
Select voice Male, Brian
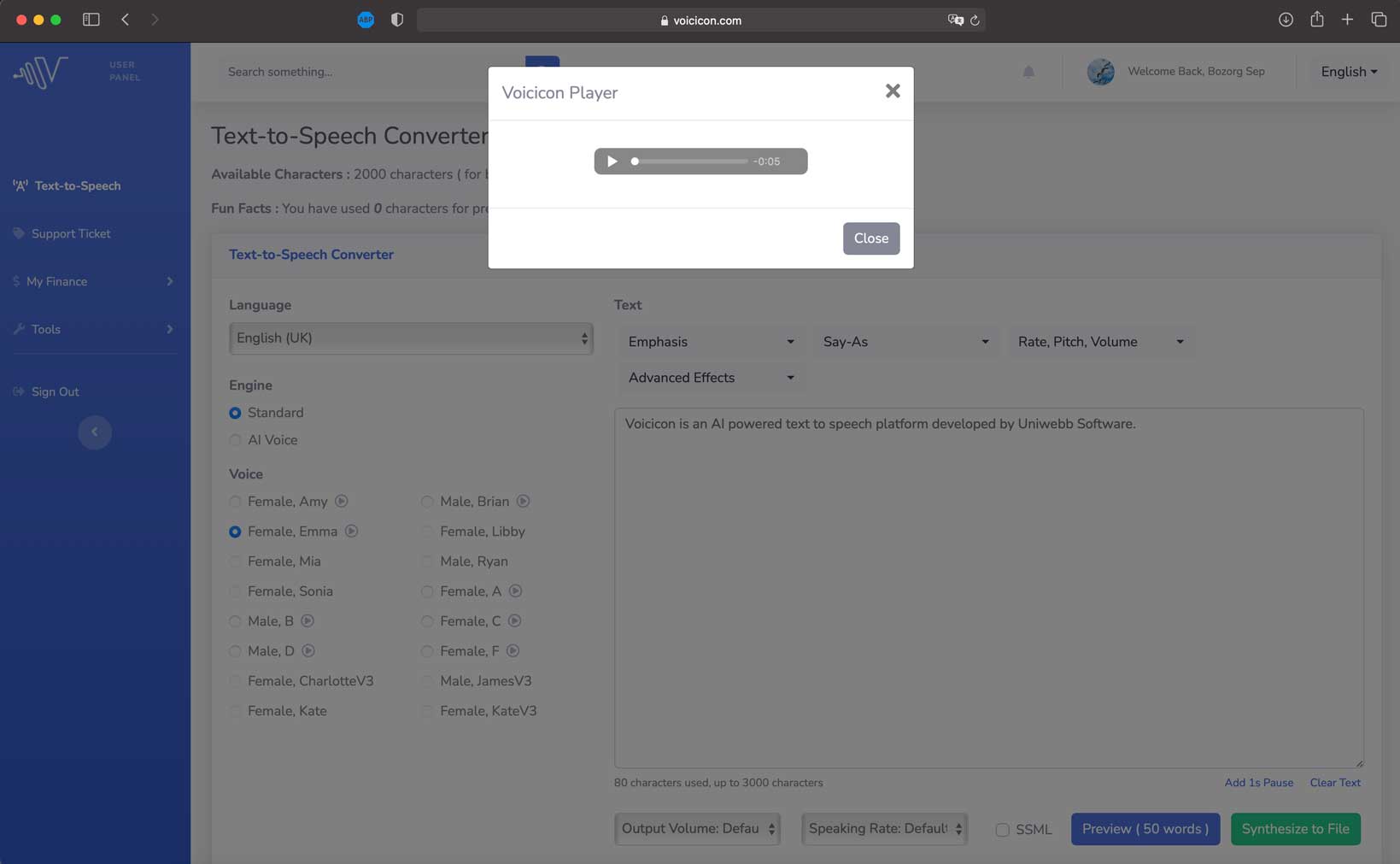pyautogui.click(x=427, y=502)
